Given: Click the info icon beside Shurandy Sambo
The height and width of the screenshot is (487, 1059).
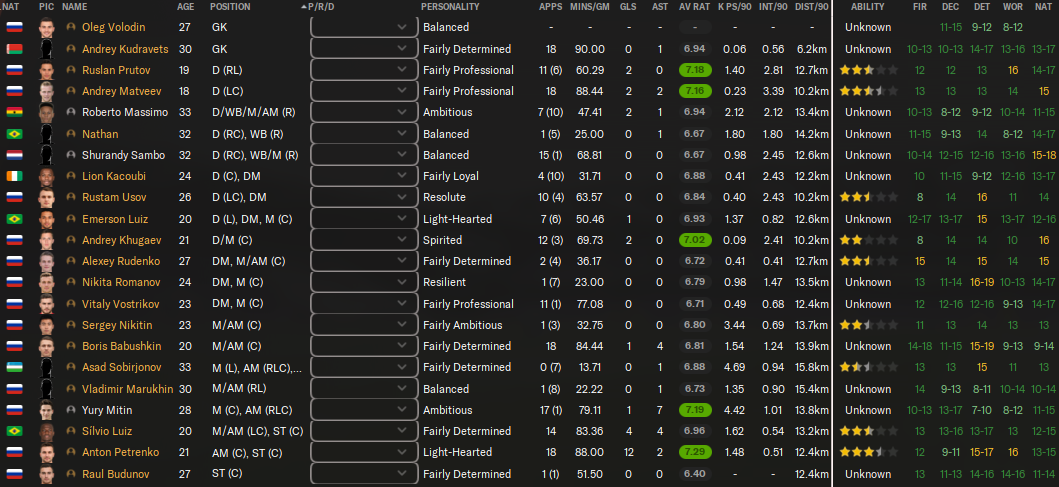Looking at the screenshot, I should (x=71, y=155).
